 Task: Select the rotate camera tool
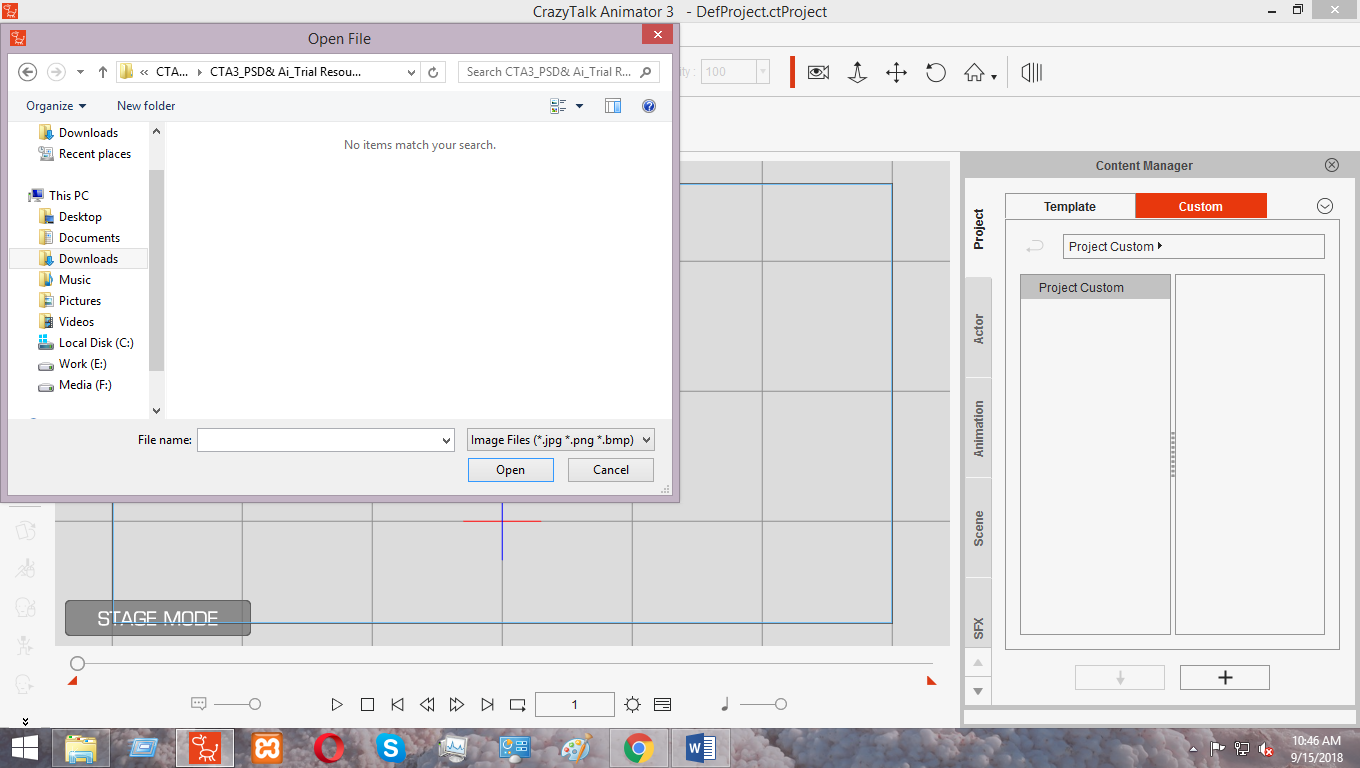click(x=935, y=72)
